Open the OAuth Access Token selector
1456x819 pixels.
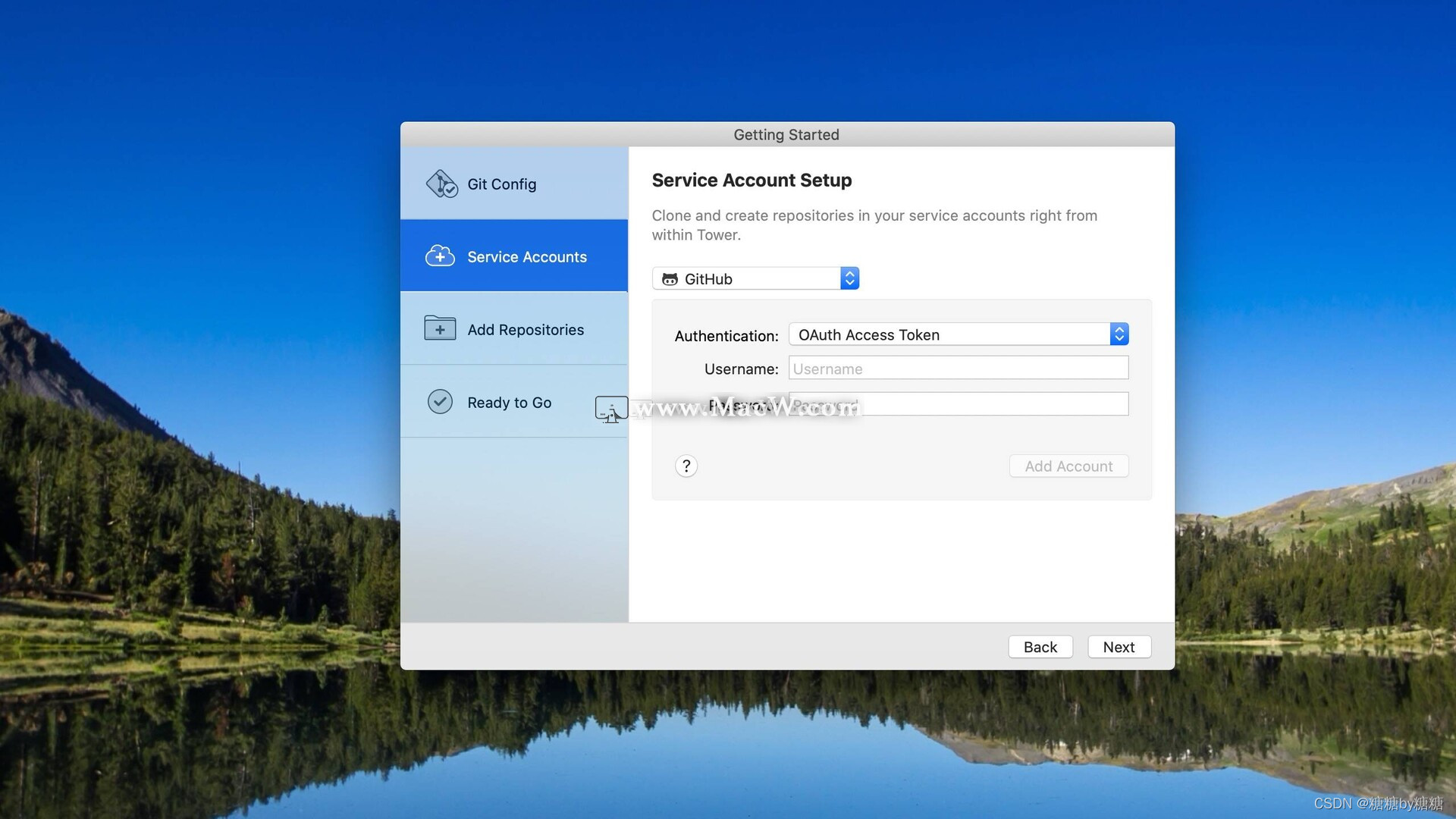(x=948, y=334)
